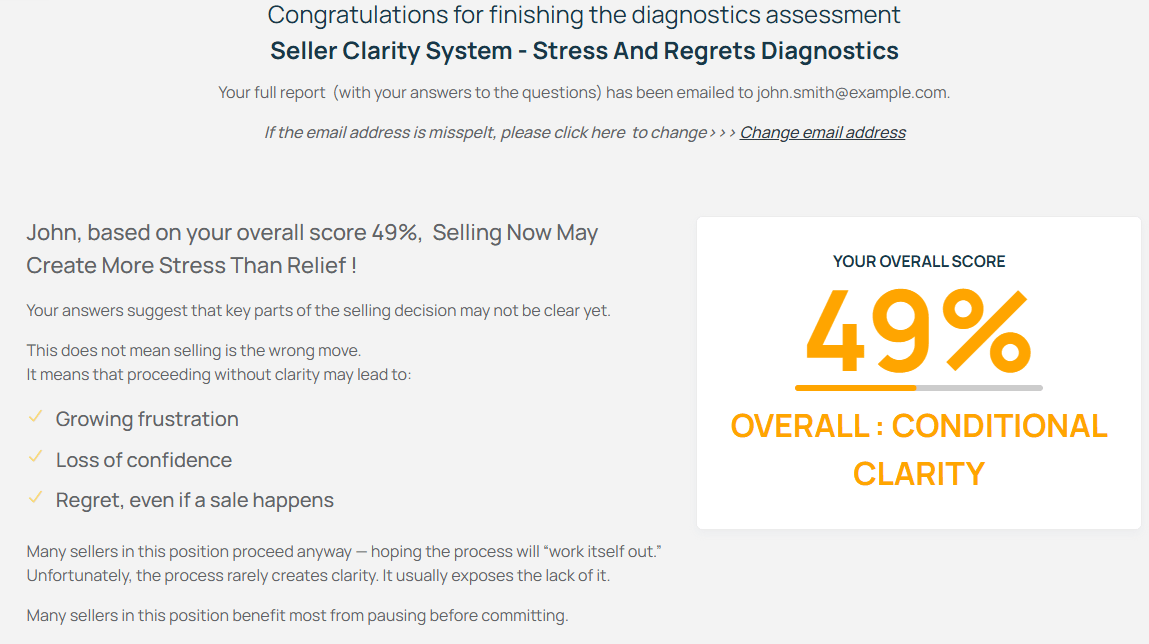This screenshot has height=644, width=1149.
Task: Click the Congratulations heading at the top
Action: 584,15
